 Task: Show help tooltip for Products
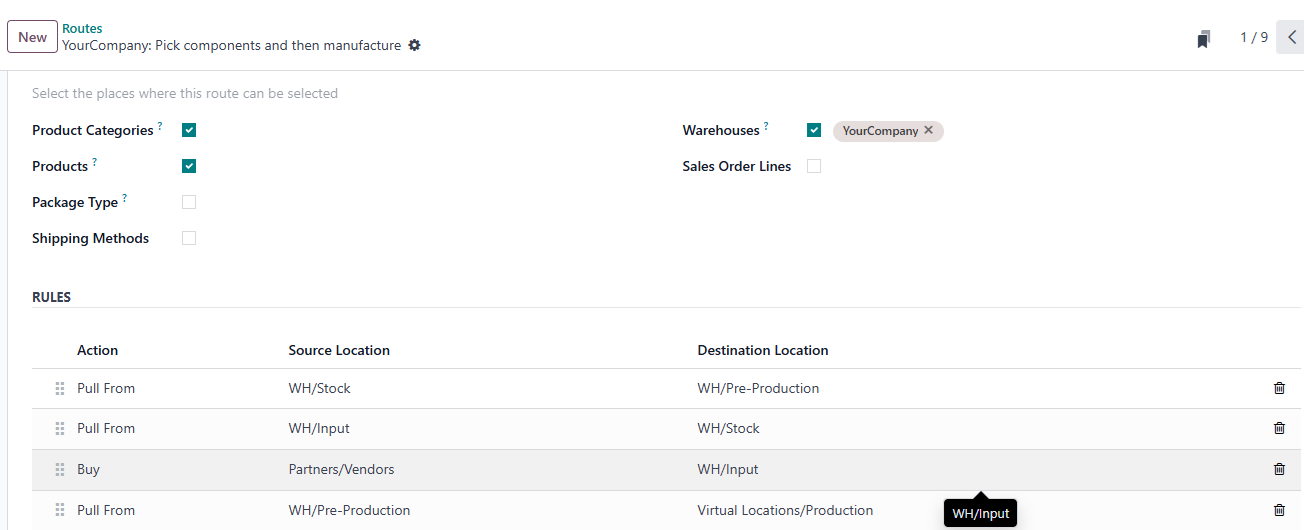95,162
